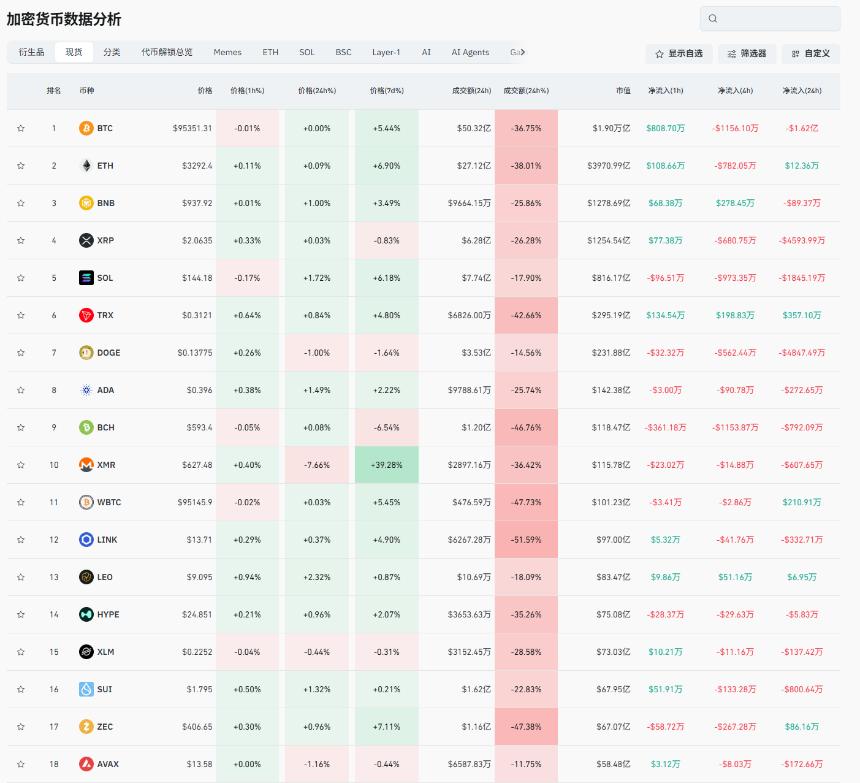Open the 筛选器 filter button
Screen dimensions: 860x783
point(746,53)
